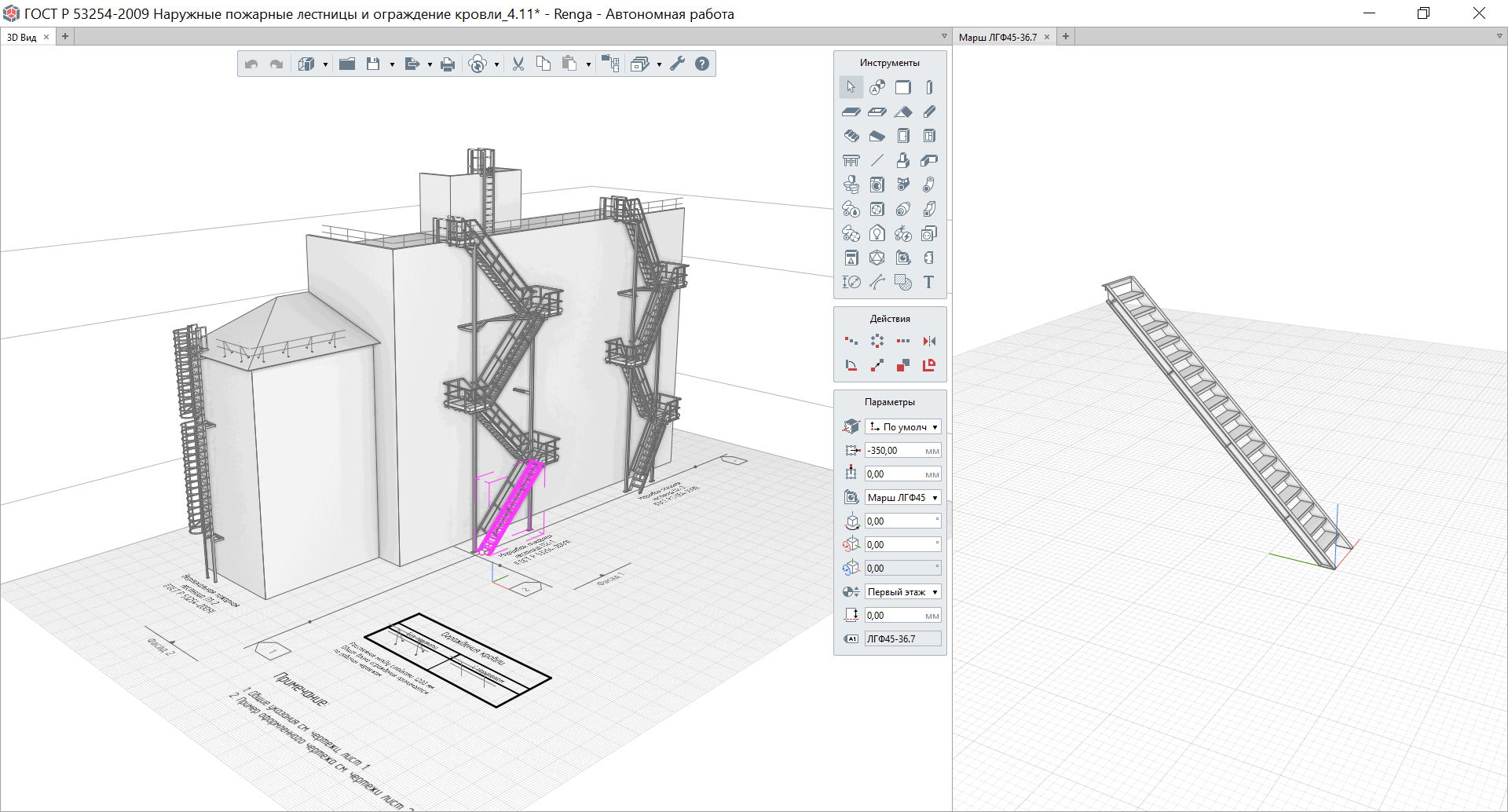Image resolution: width=1508 pixels, height=812 pixels.
Task: Open project folder icon in toolbar
Action: [x=347, y=64]
